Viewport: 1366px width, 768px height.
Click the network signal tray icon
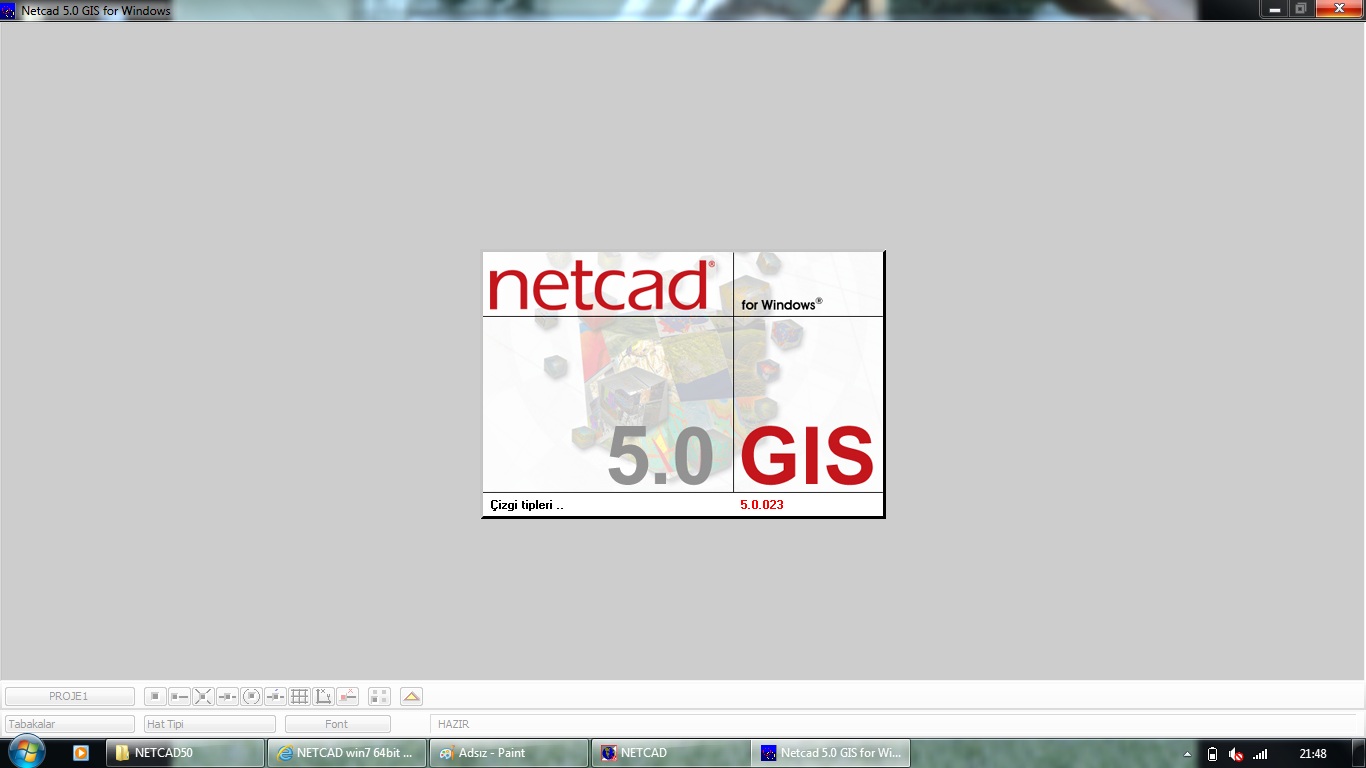[x=1260, y=754]
